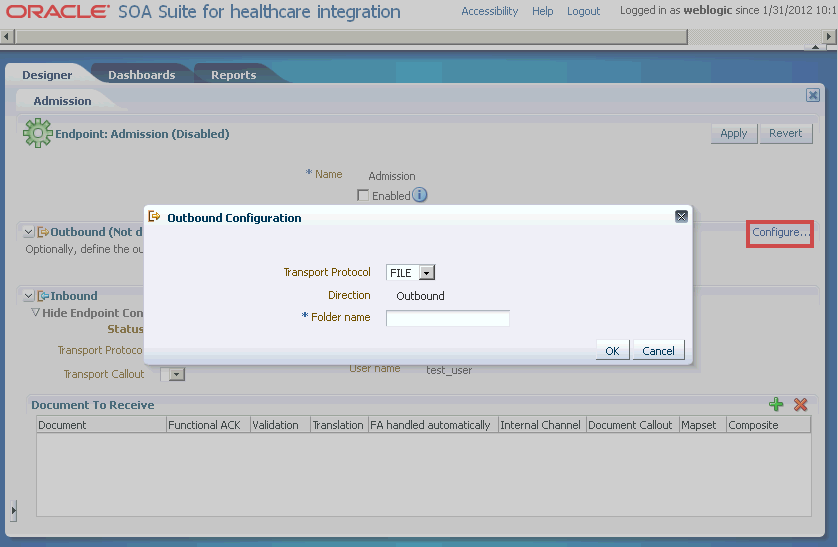Close the Admission tab panel
Screen dimensions: 838x547
click(813, 95)
